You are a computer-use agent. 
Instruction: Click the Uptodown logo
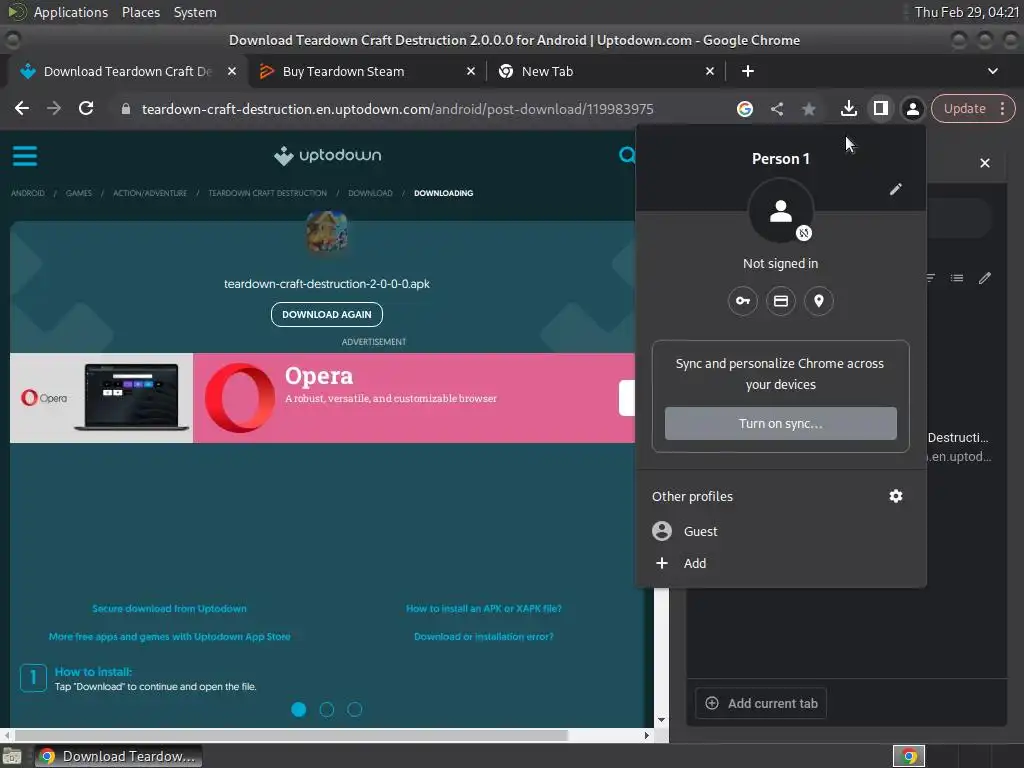coord(327,155)
